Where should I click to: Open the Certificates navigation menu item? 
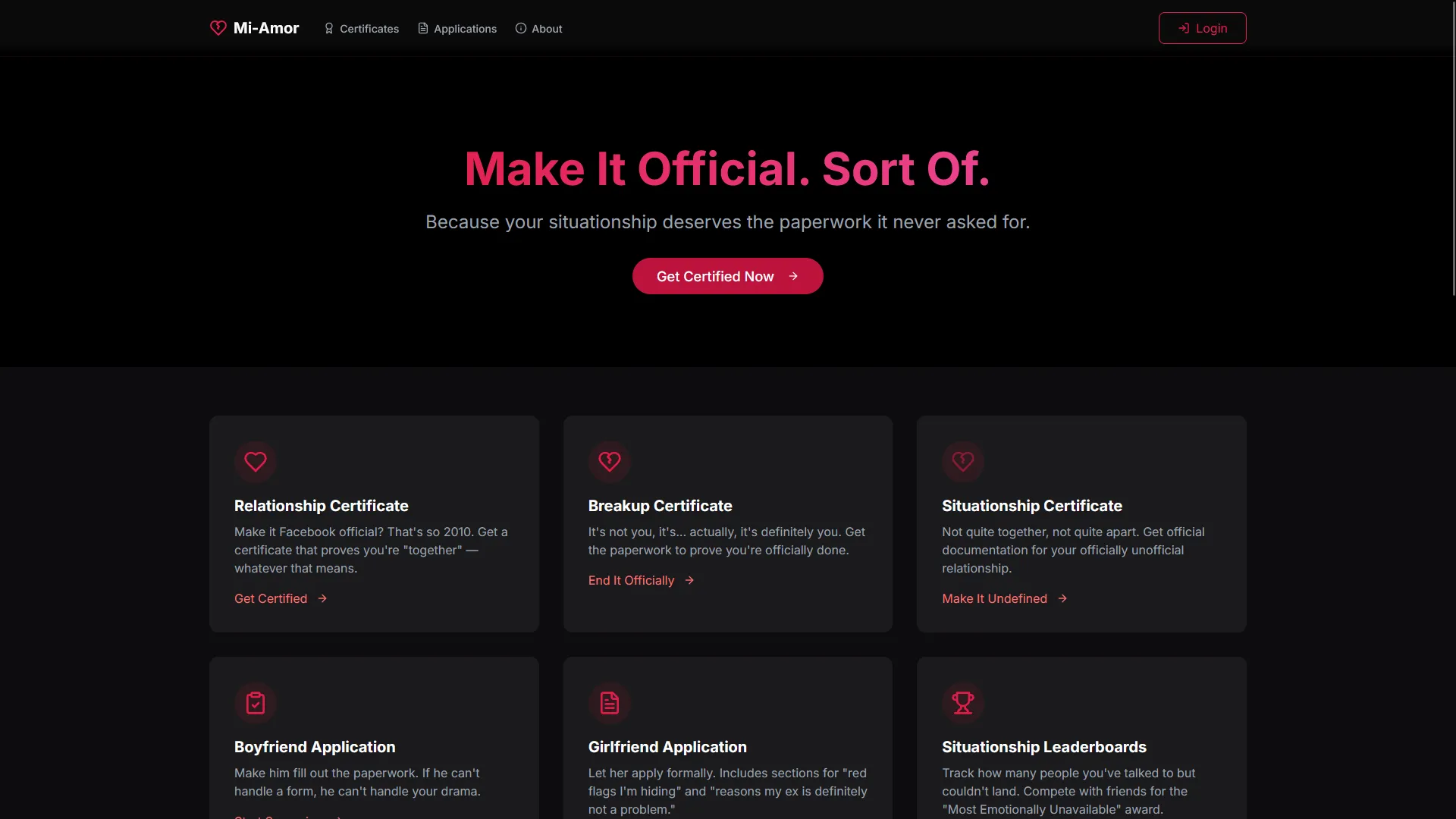click(369, 29)
